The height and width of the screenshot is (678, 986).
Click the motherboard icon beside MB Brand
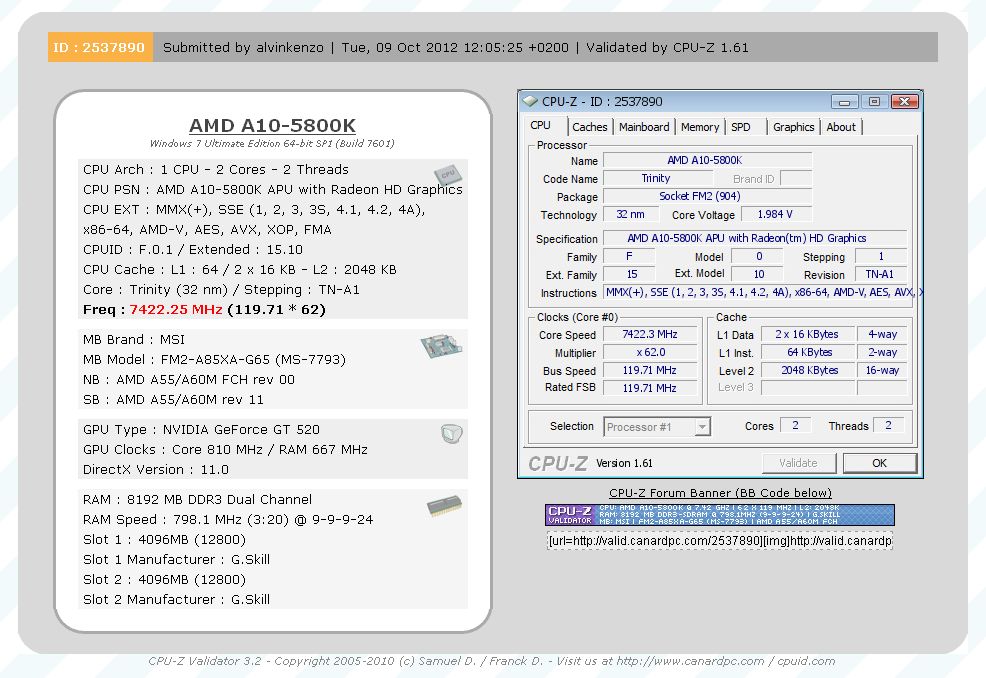pos(441,346)
